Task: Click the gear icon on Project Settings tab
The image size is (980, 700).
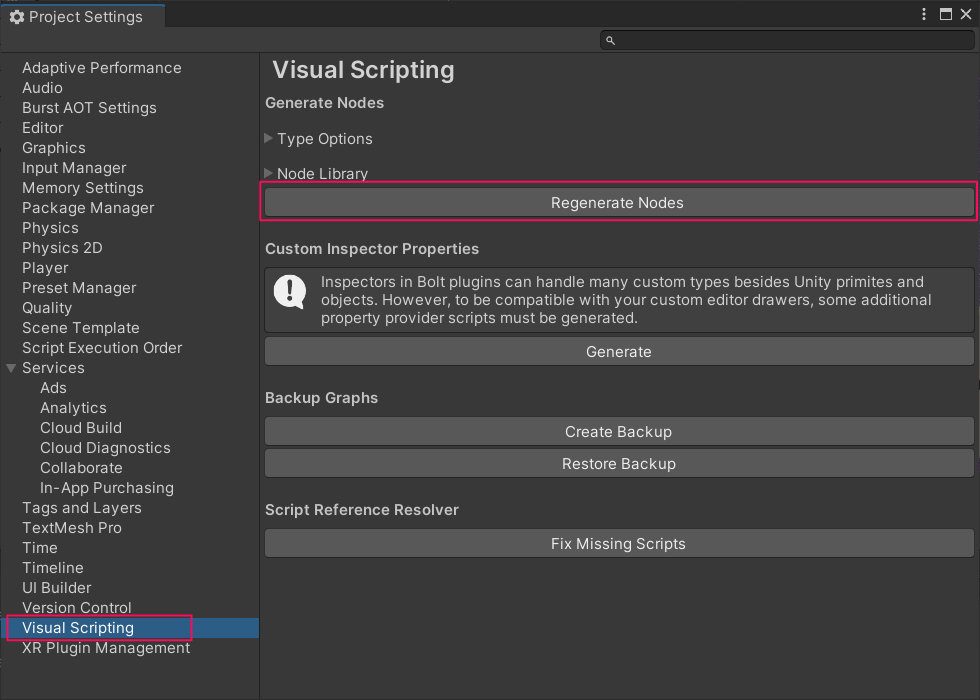Action: [16, 17]
